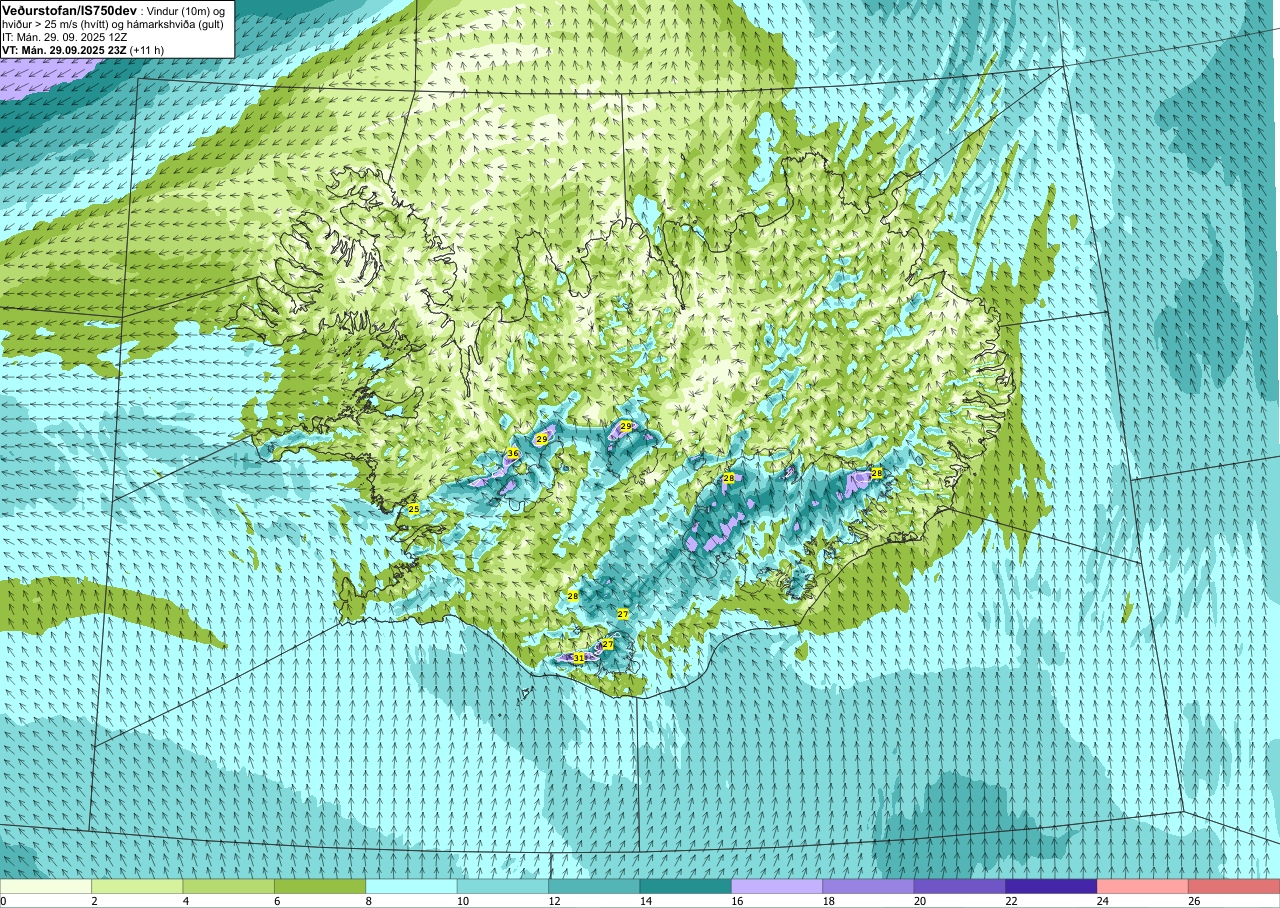
Task: Click the yellow gust label "31"
Action: 578,657
